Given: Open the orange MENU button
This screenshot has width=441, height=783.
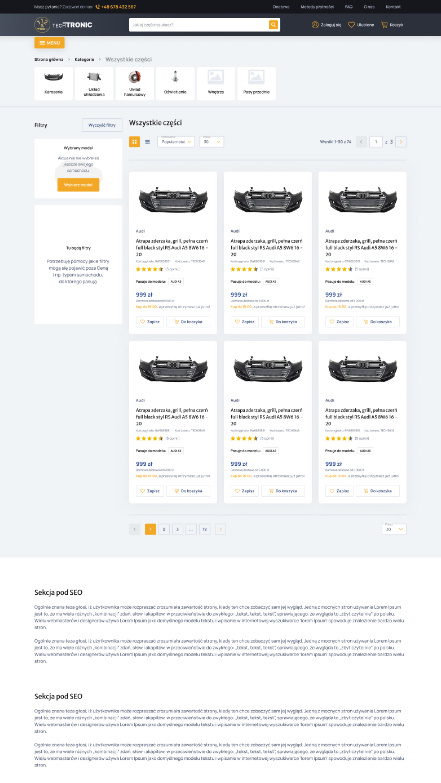Looking at the screenshot, I should 49,43.
